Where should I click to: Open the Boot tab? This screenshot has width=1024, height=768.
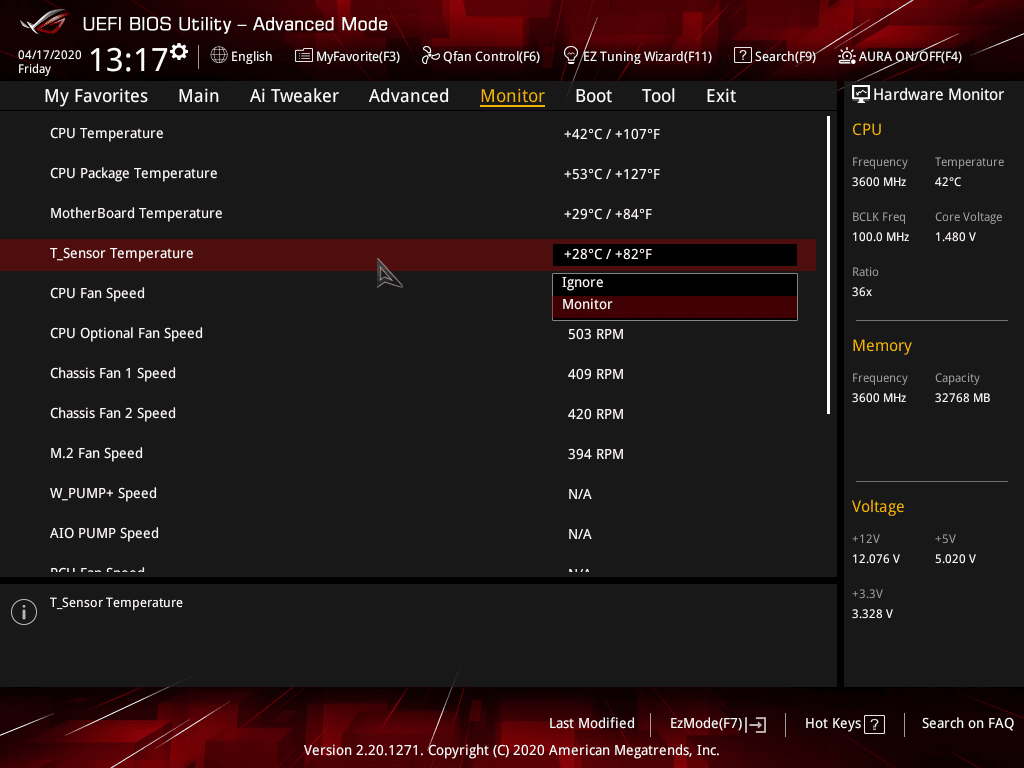coord(594,96)
